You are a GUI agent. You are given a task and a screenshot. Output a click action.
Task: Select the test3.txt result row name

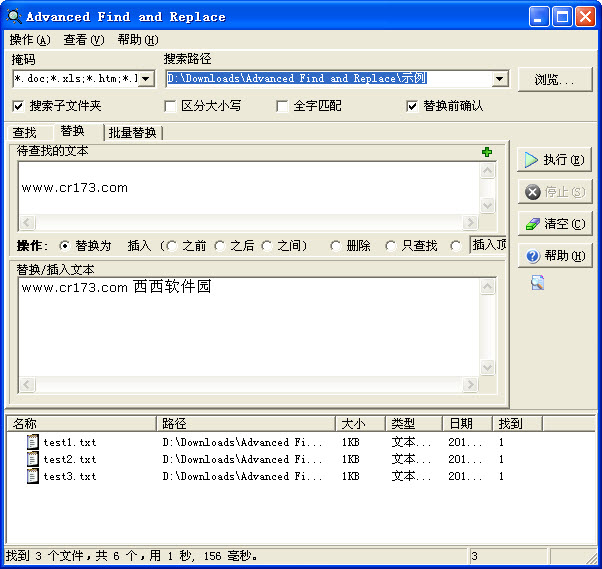[x=69, y=476]
